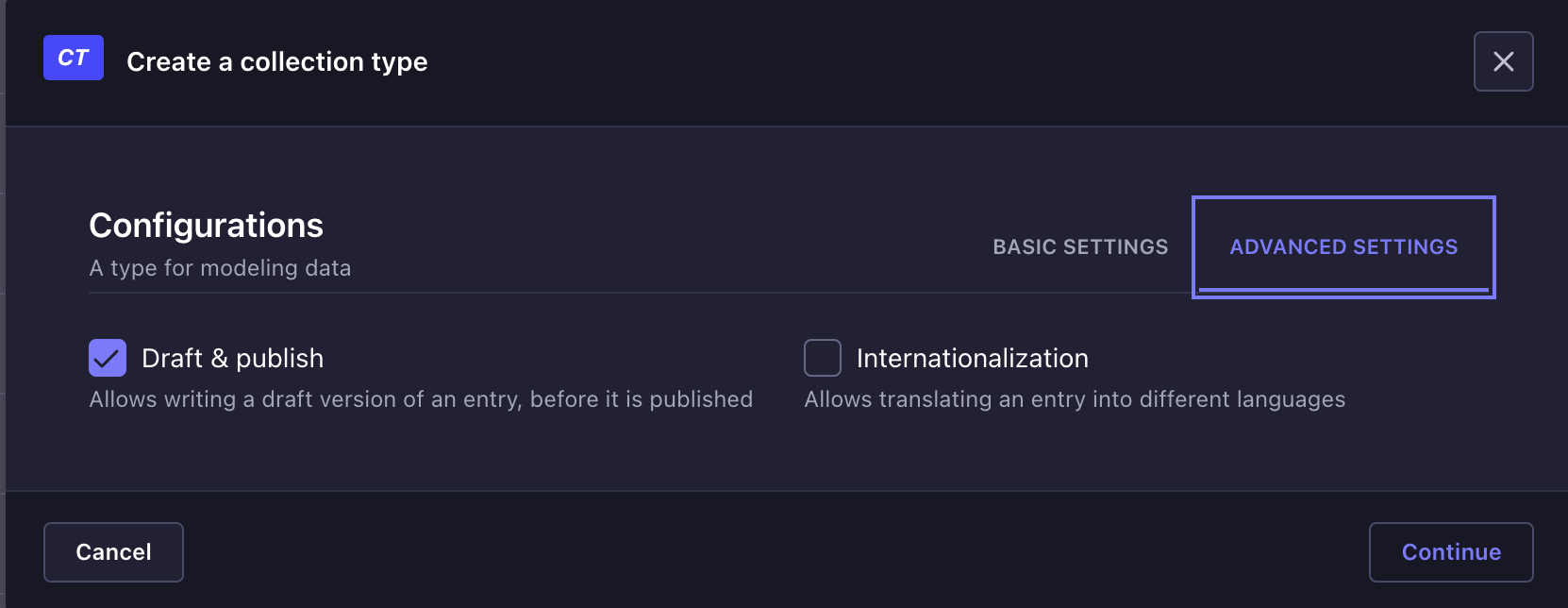The height and width of the screenshot is (608, 1568).
Task: Select the Advanced Settings tab
Action: [1343, 246]
